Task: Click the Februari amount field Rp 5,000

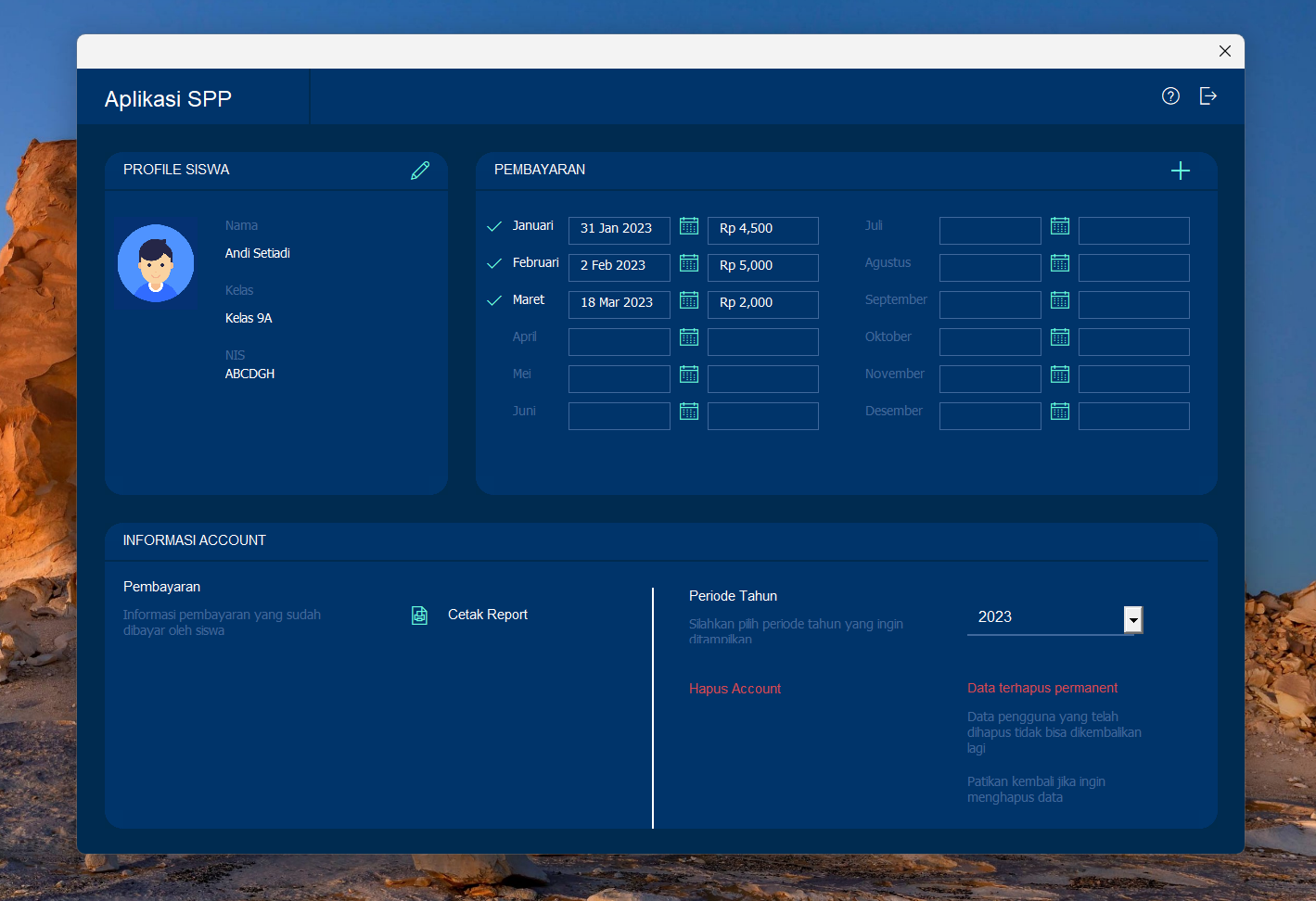Action: (762, 267)
